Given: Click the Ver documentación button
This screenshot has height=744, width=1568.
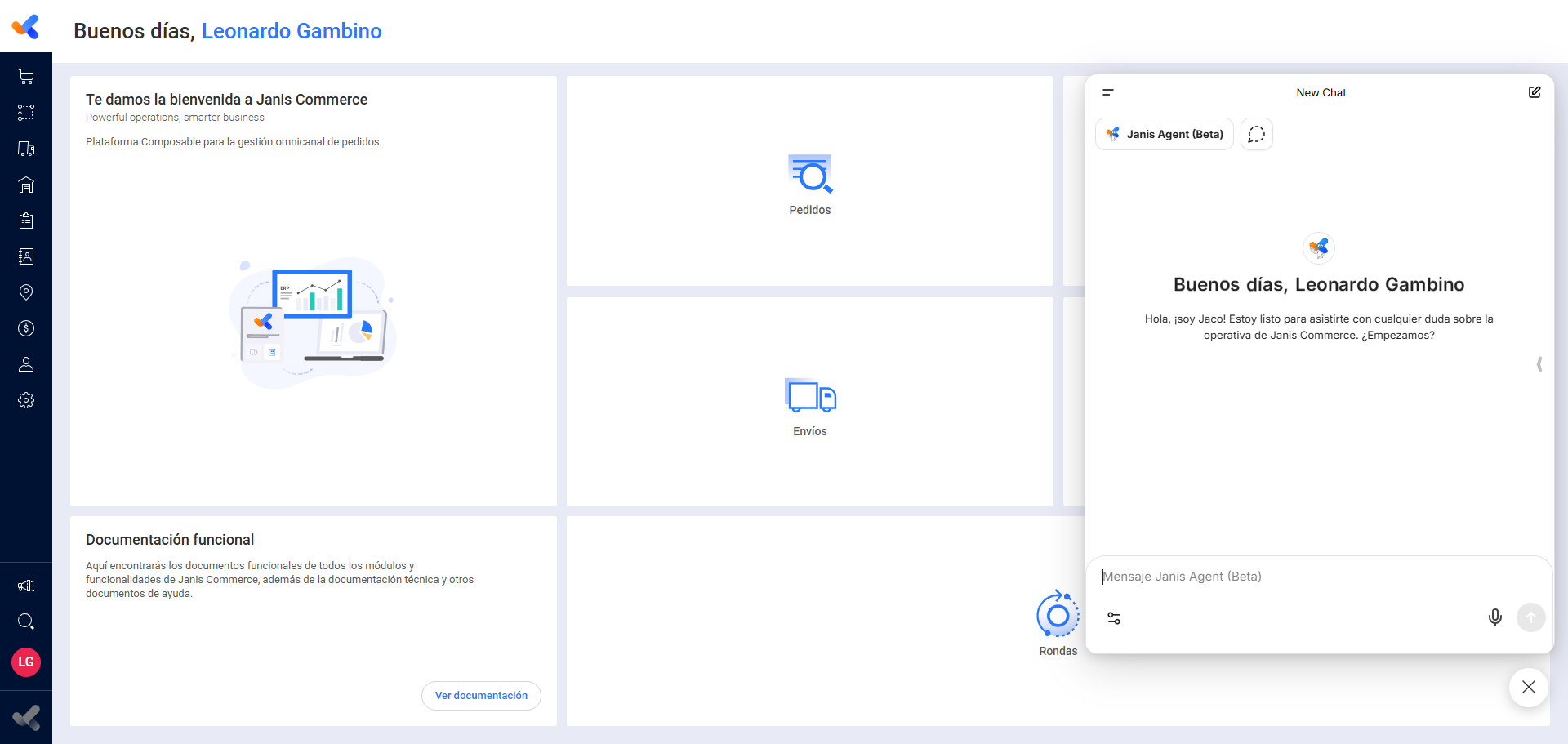Looking at the screenshot, I should click(481, 696).
